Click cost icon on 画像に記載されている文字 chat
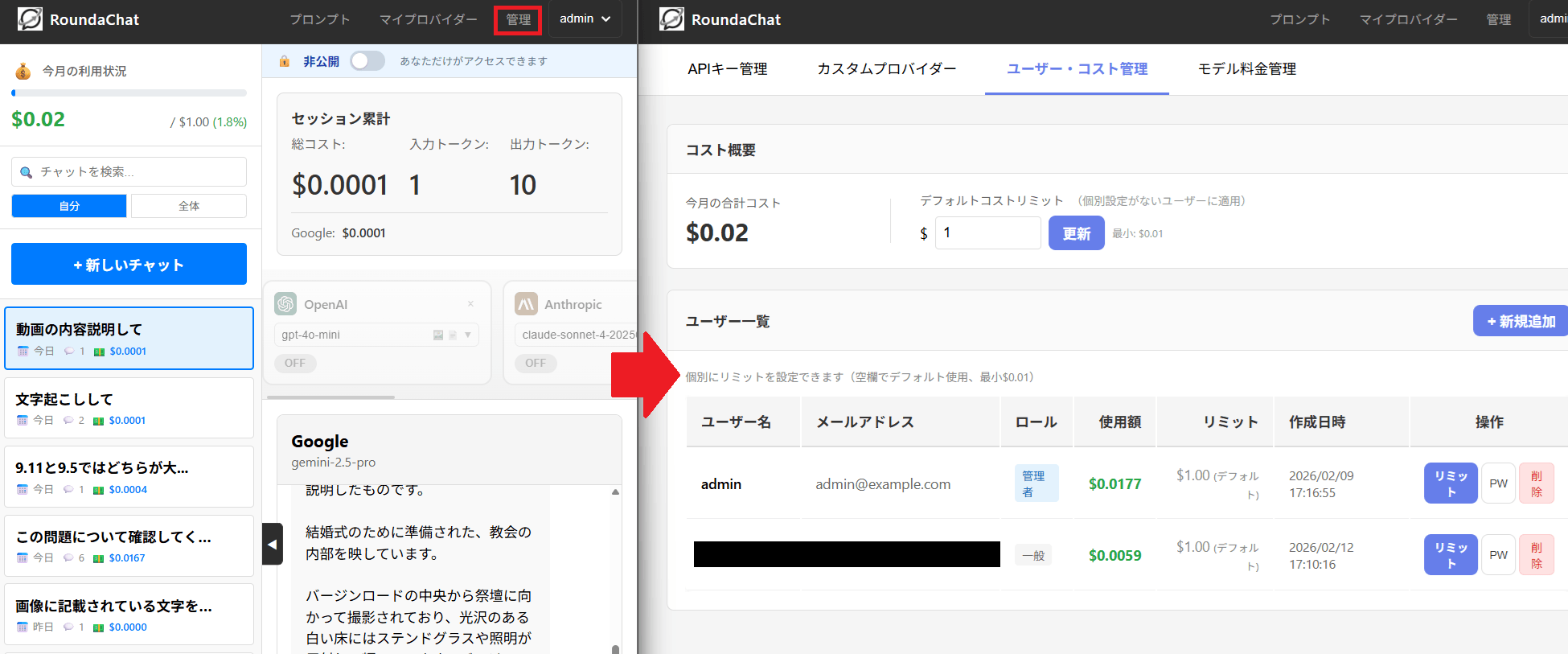The width and height of the screenshot is (1568, 654). coord(98,627)
